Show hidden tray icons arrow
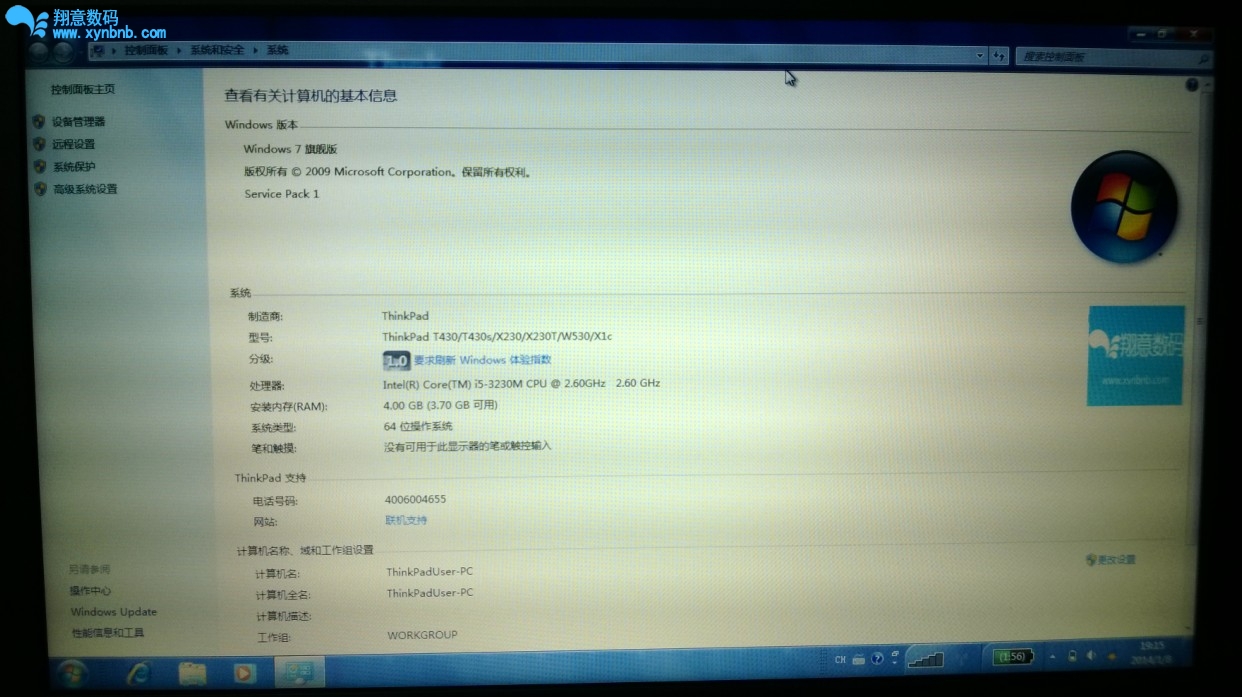Image resolution: width=1242 pixels, height=697 pixels. pyautogui.click(x=1052, y=657)
